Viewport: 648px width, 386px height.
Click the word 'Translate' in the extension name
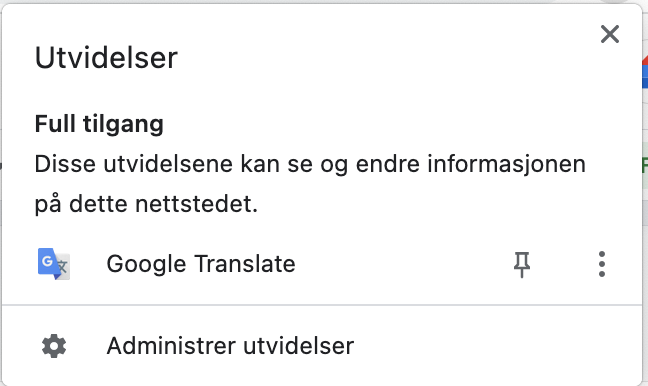245,264
